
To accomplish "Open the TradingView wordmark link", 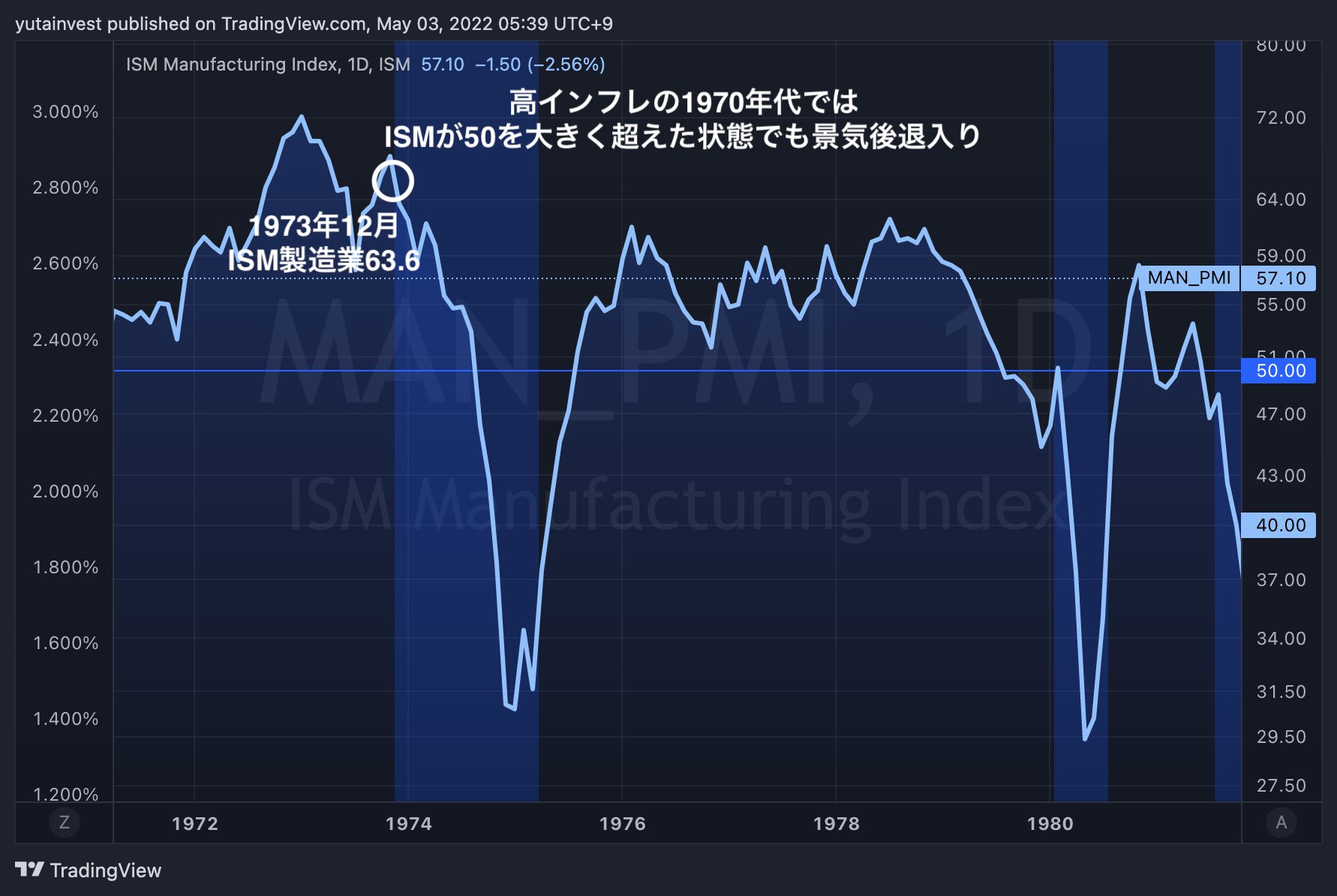I will click(106, 870).
